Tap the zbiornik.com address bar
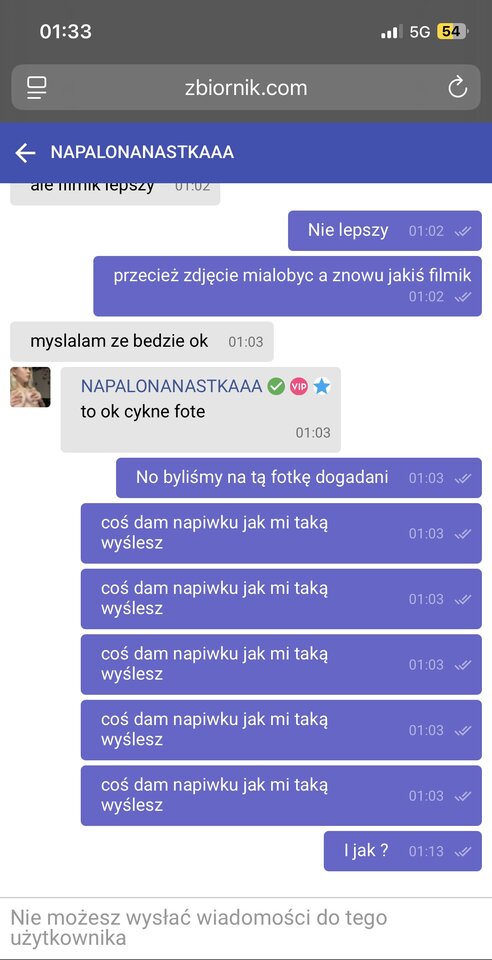The height and width of the screenshot is (960, 492). point(246,88)
